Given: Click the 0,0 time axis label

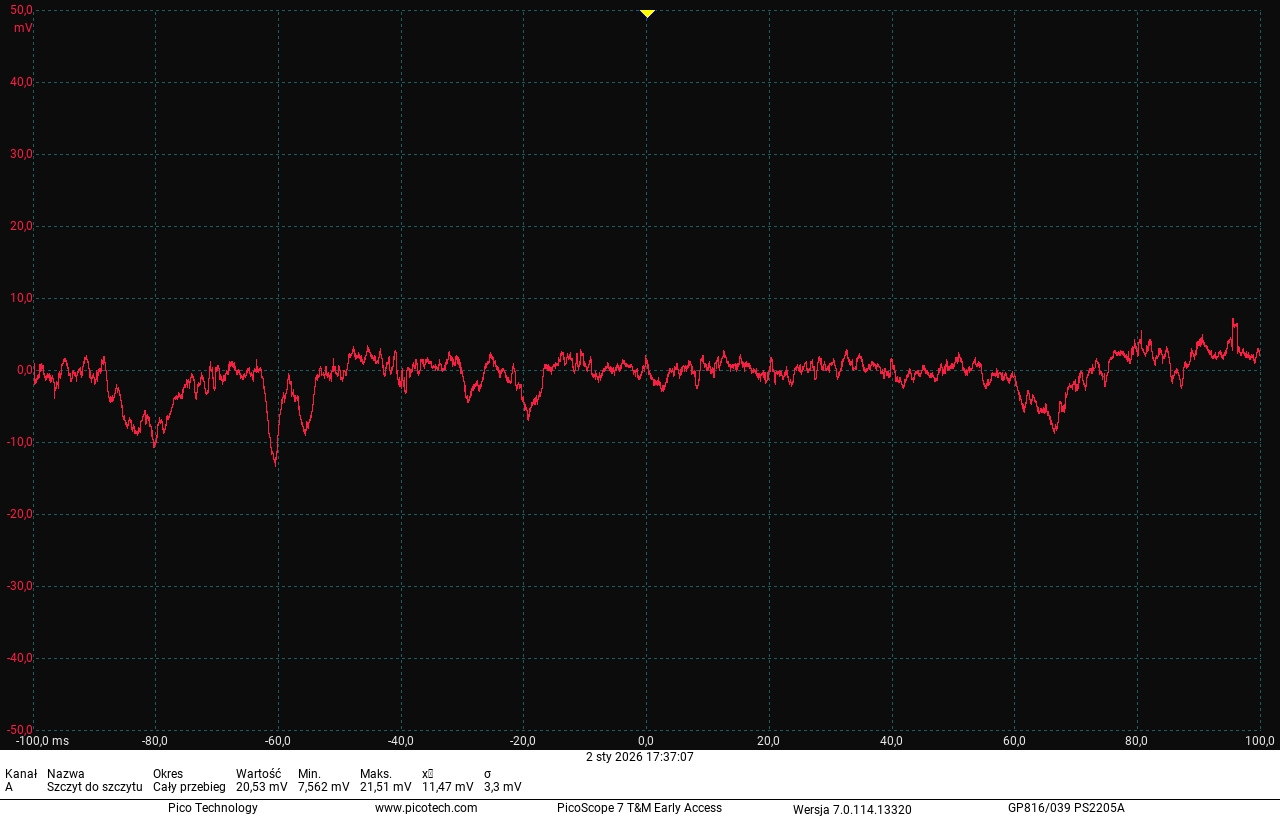Looking at the screenshot, I should [647, 741].
